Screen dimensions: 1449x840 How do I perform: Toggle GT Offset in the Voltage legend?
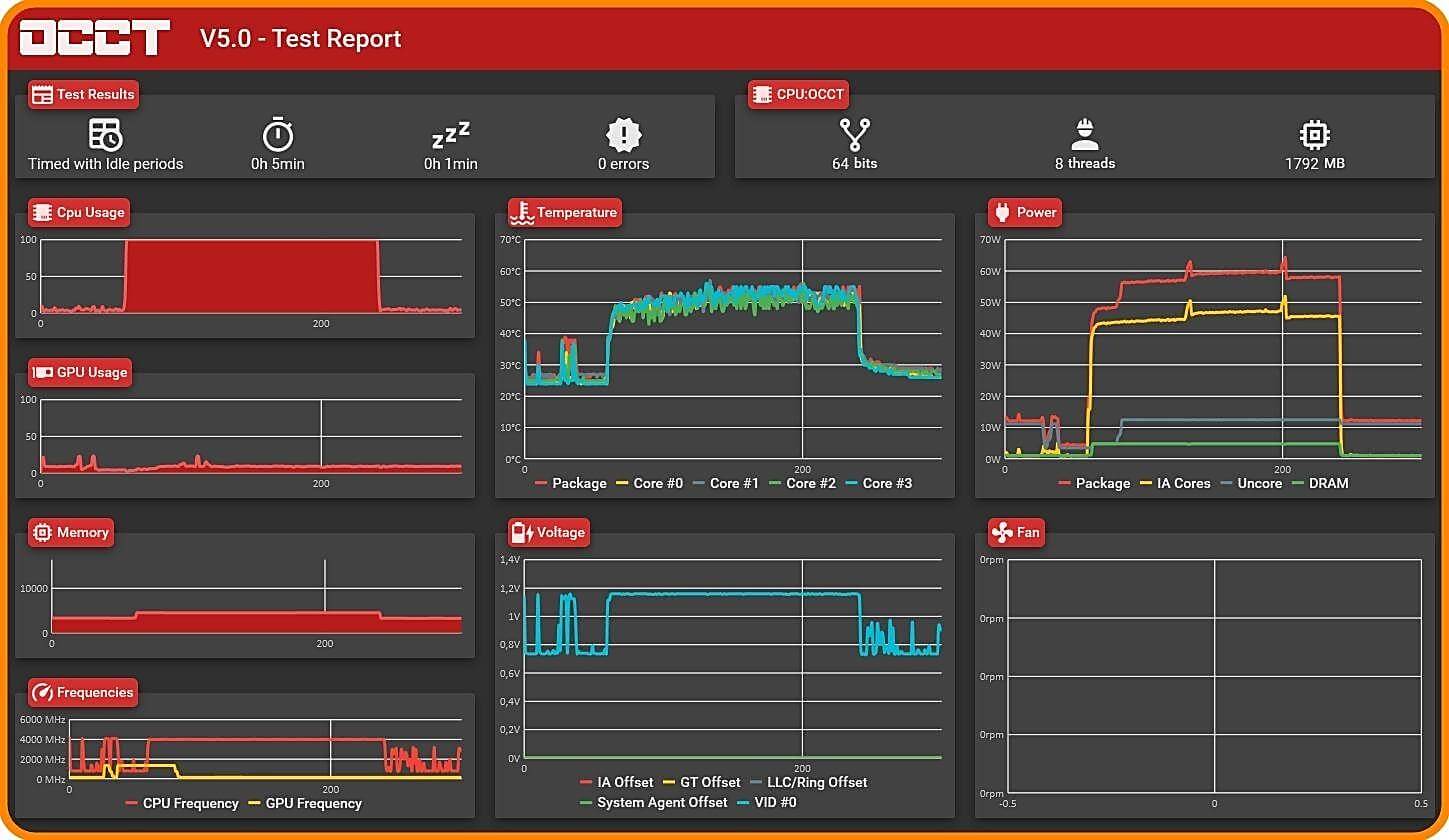(702, 782)
